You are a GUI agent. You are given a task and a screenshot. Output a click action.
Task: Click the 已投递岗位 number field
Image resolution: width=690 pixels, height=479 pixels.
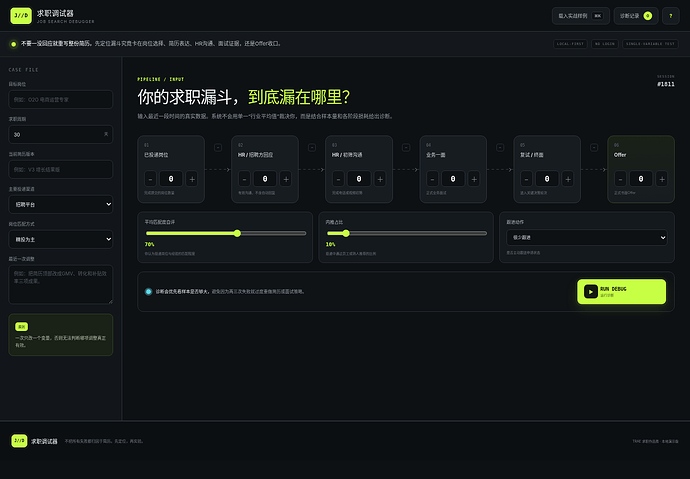click(x=171, y=179)
